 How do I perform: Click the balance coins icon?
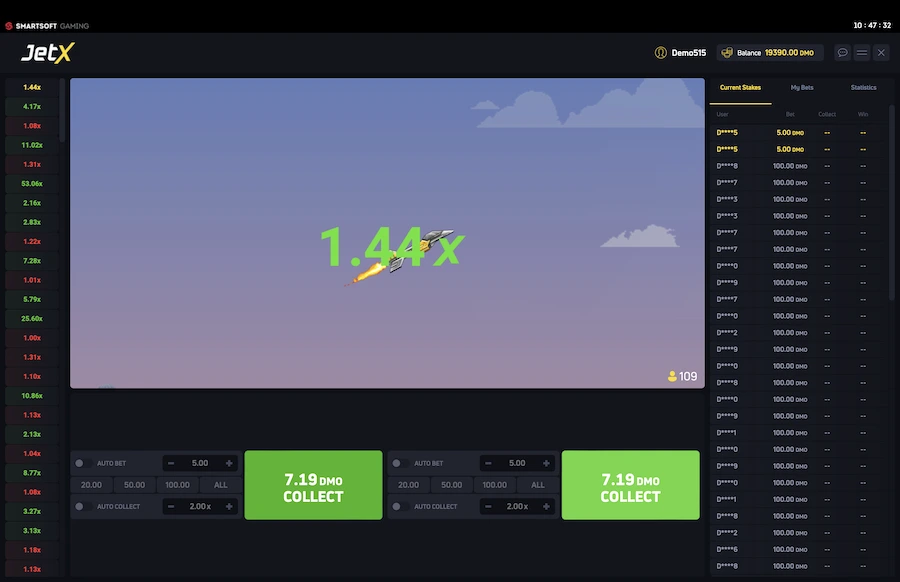(x=727, y=53)
